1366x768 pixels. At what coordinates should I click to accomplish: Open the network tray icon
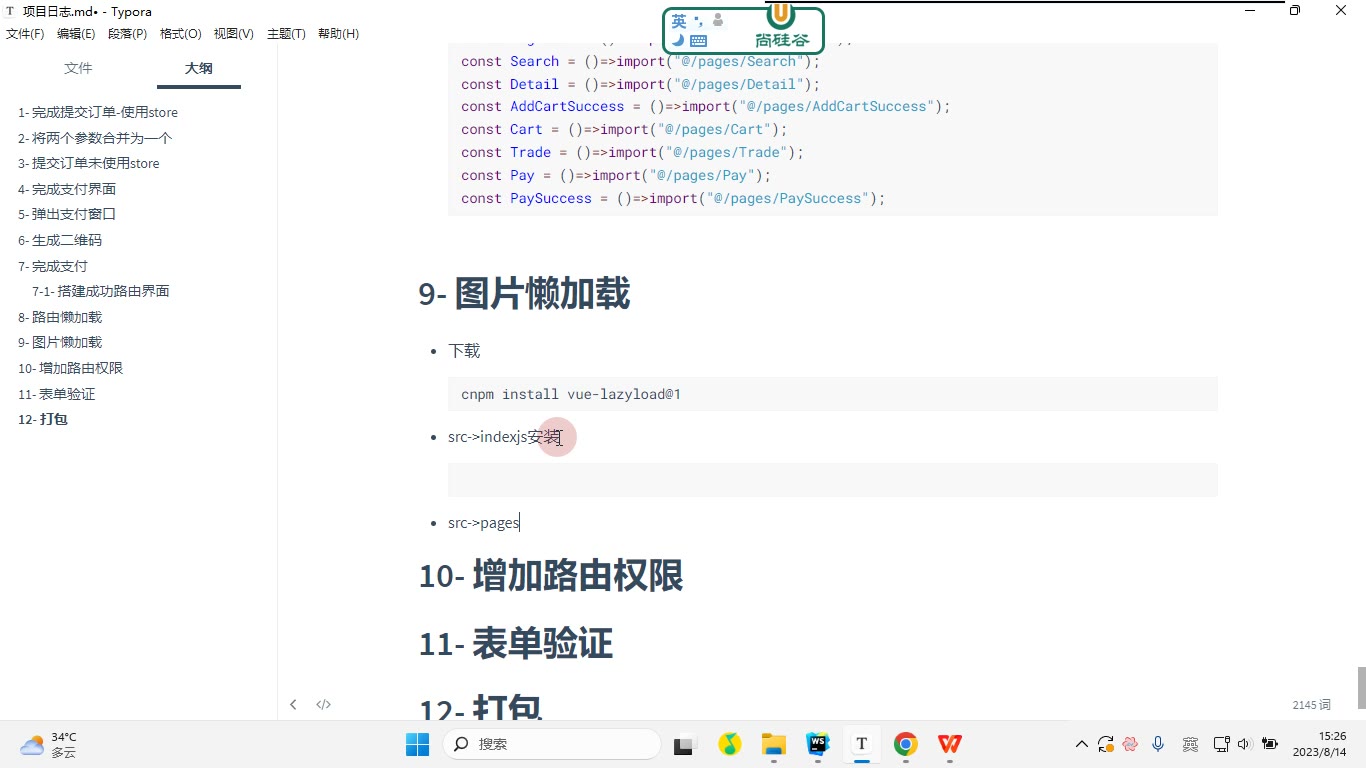pos(1221,744)
